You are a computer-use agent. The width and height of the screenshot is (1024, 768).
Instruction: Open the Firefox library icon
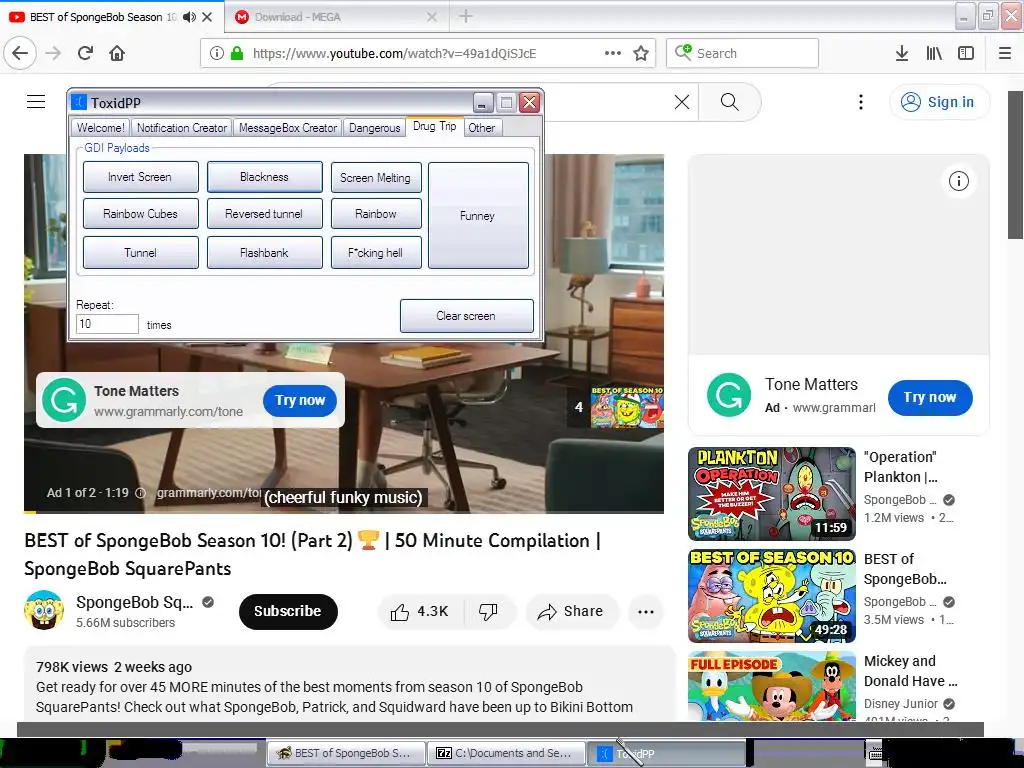click(x=934, y=53)
